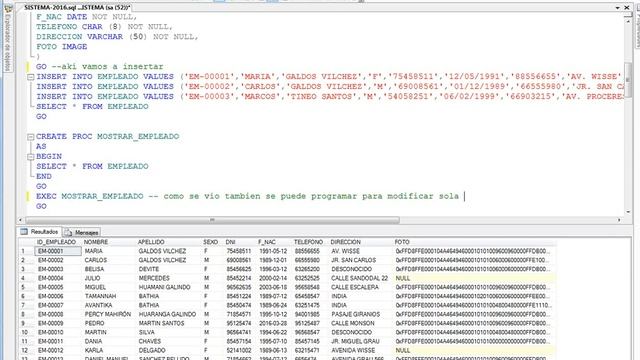The height and width of the screenshot is (360, 640).
Task: Click the editor horizontal scrollbar left arrow
Action: (x=20, y=220)
